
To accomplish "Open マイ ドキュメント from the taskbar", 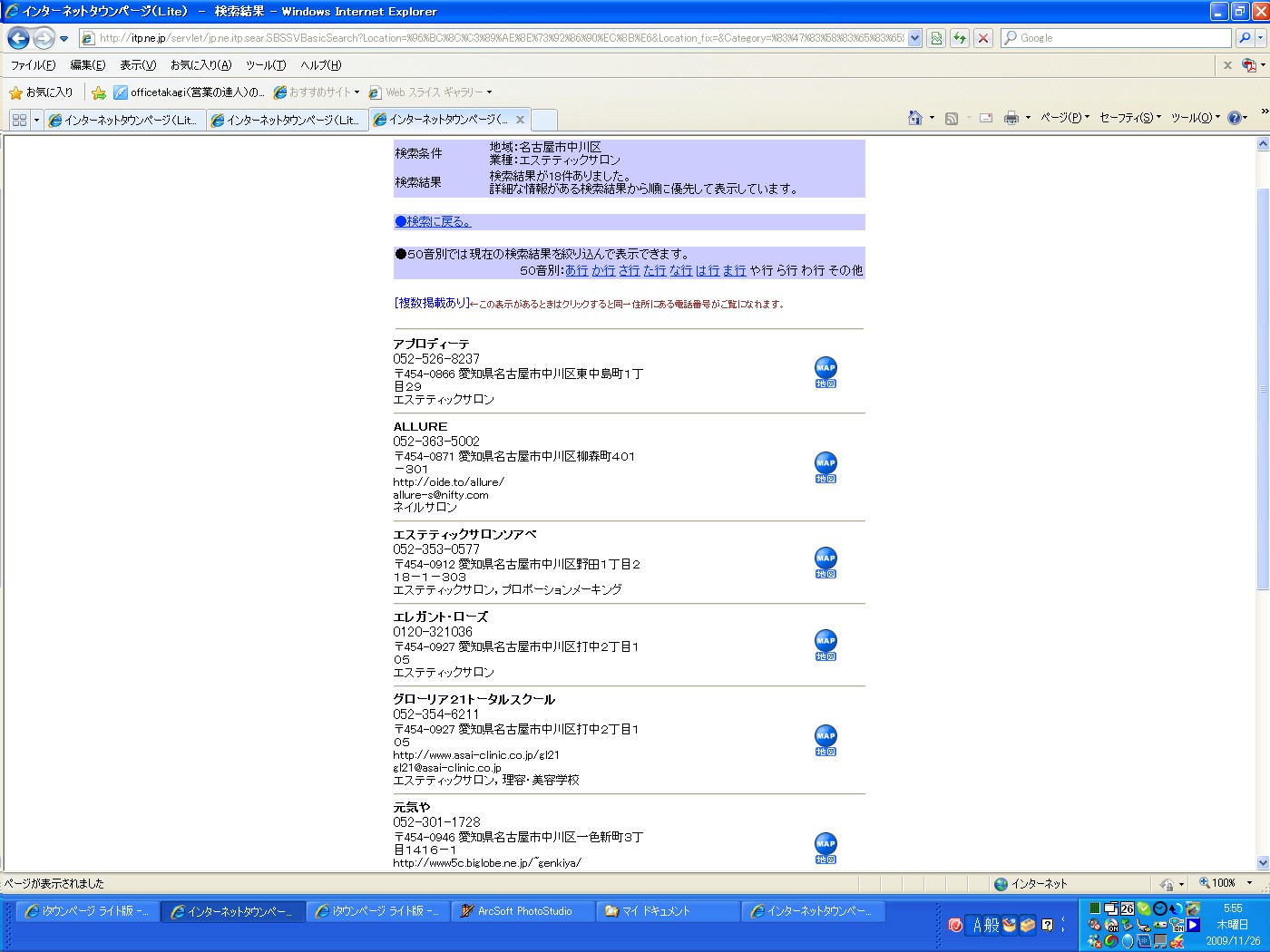I will pyautogui.click(x=669, y=911).
